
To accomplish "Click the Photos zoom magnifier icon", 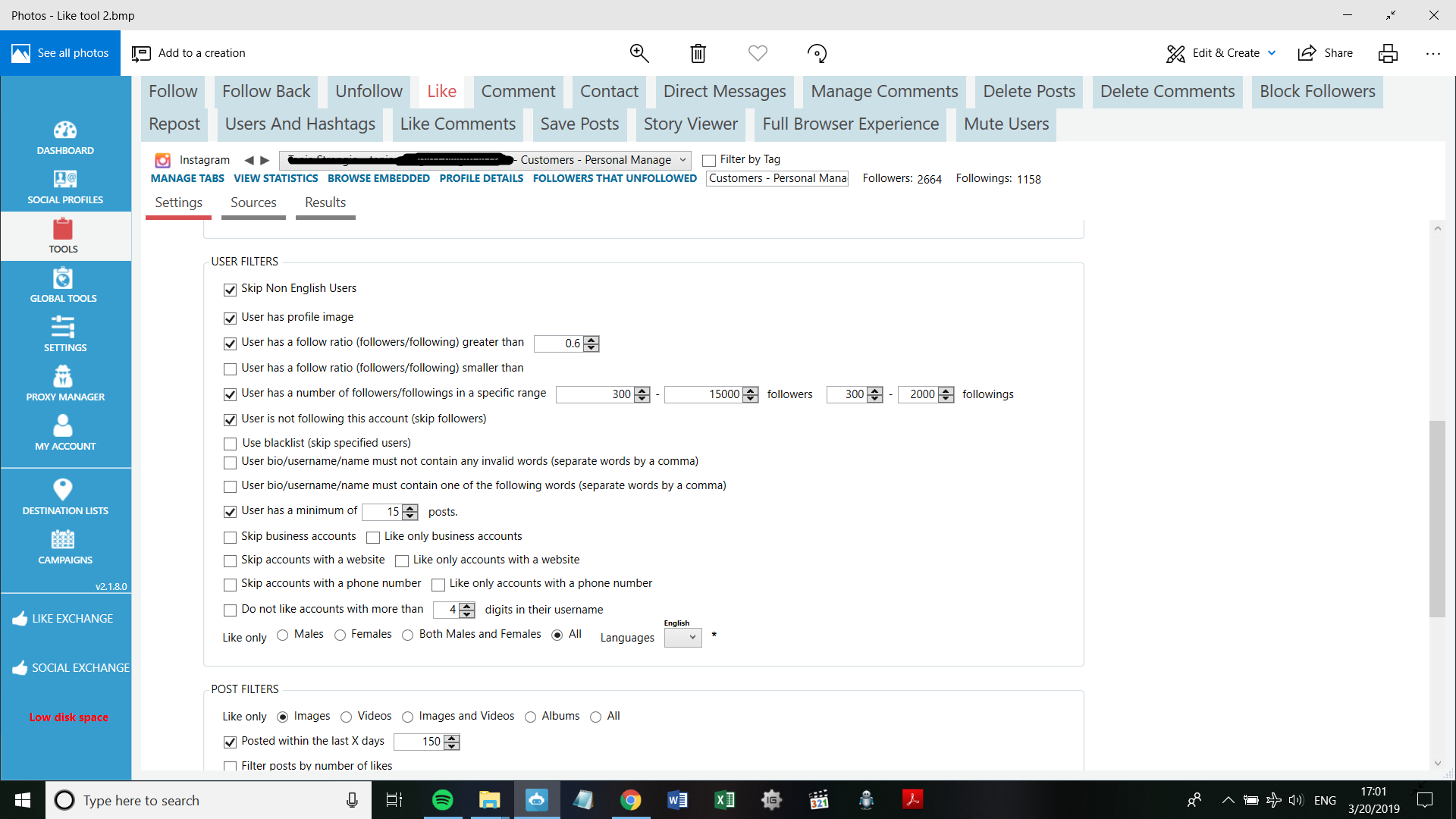I will pos(639,53).
